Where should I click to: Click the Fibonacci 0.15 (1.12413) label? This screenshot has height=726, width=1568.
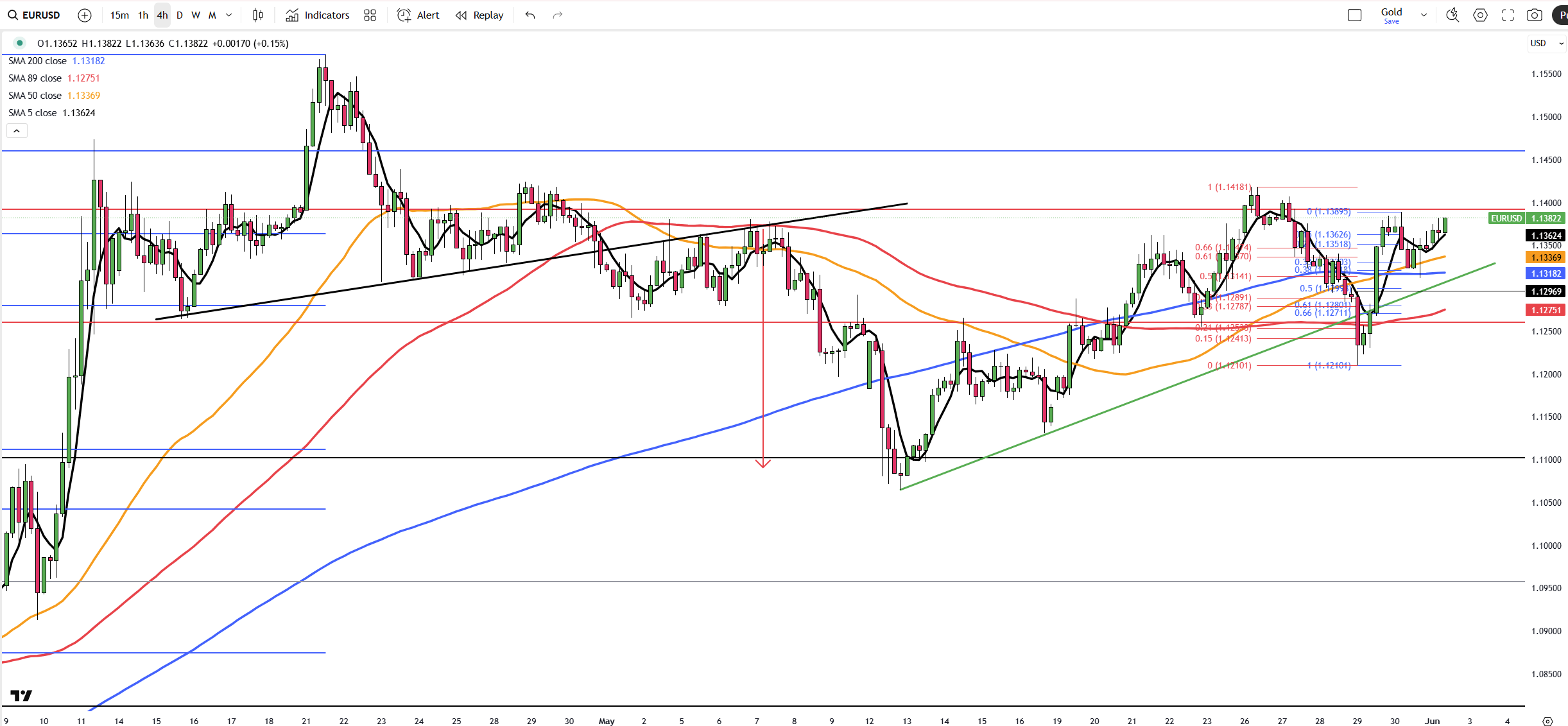coord(1223,338)
